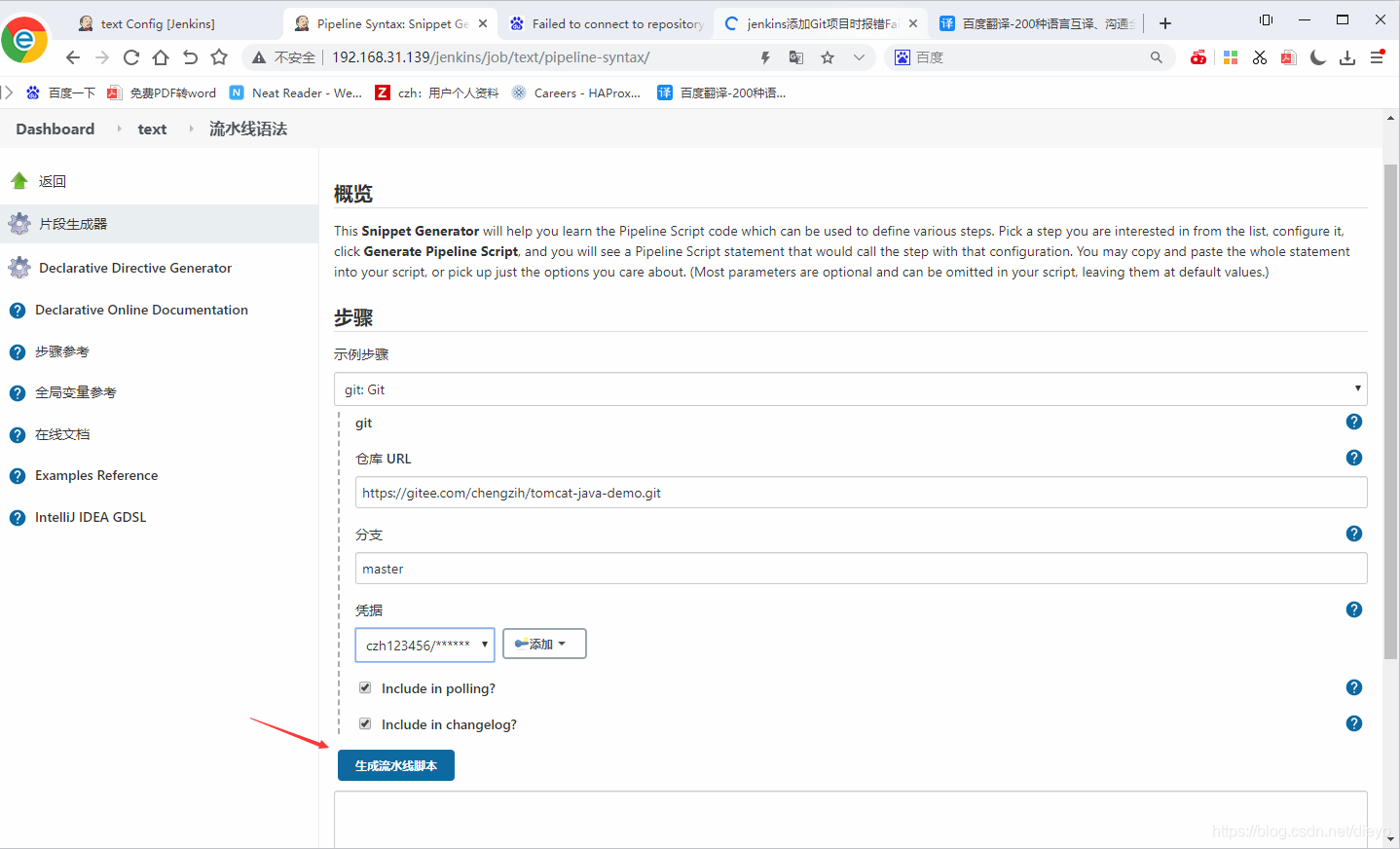Click the favorite star in address bar

(828, 57)
